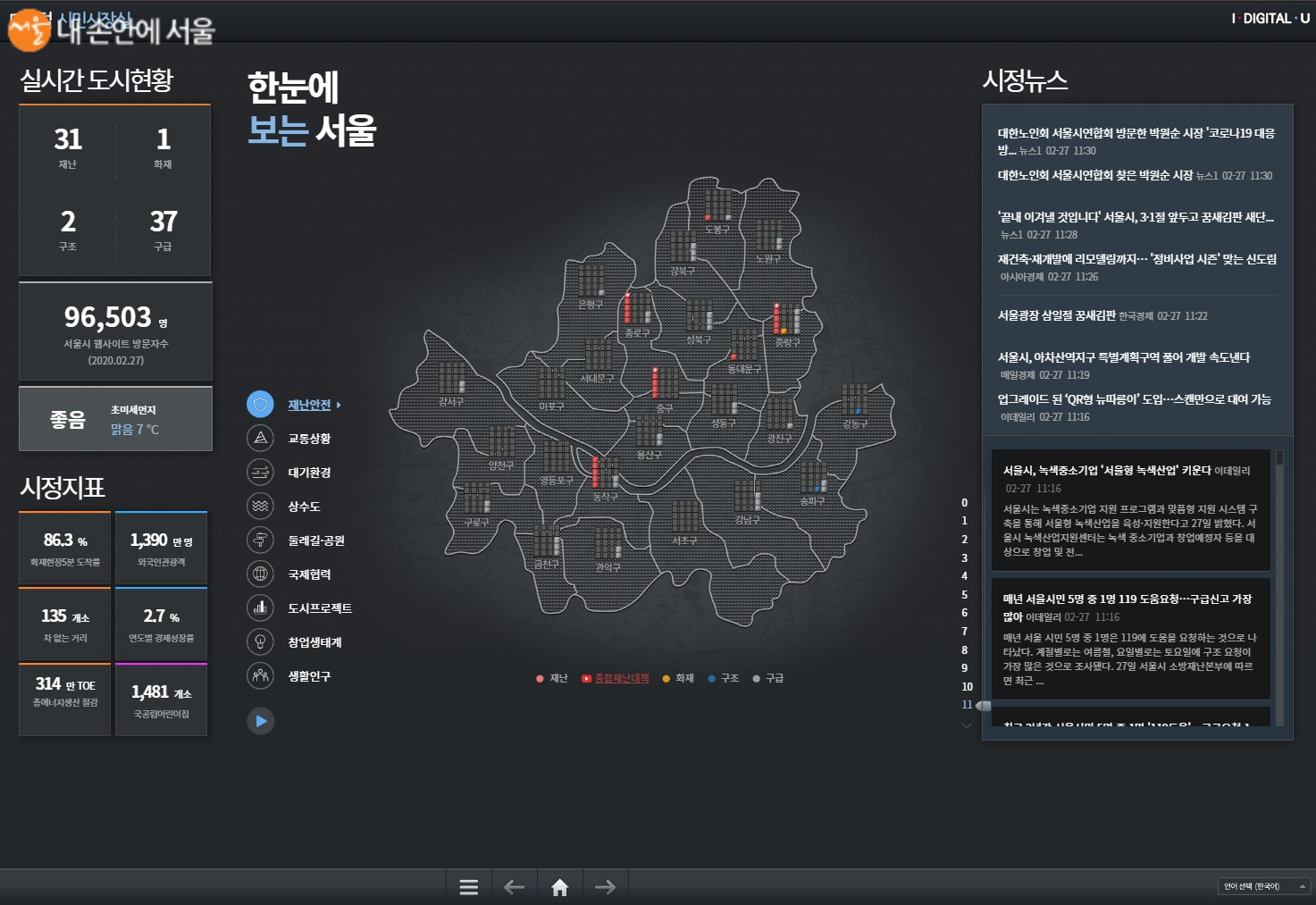Screen dimensions: 1316x905
Task: Click the 대기환경 wind icon
Action: point(260,472)
